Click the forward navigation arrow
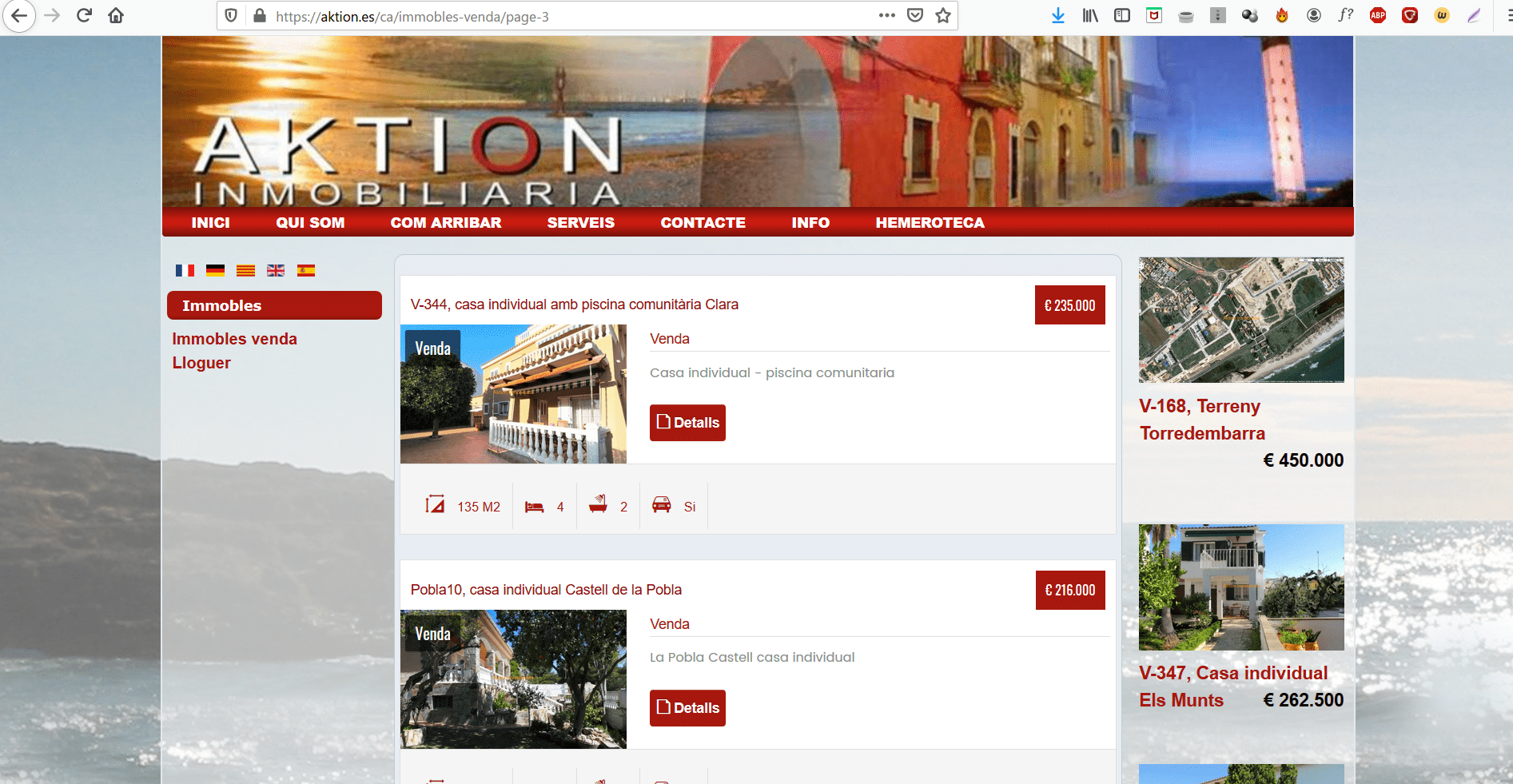Screen dimensions: 1513x784 coord(52,16)
